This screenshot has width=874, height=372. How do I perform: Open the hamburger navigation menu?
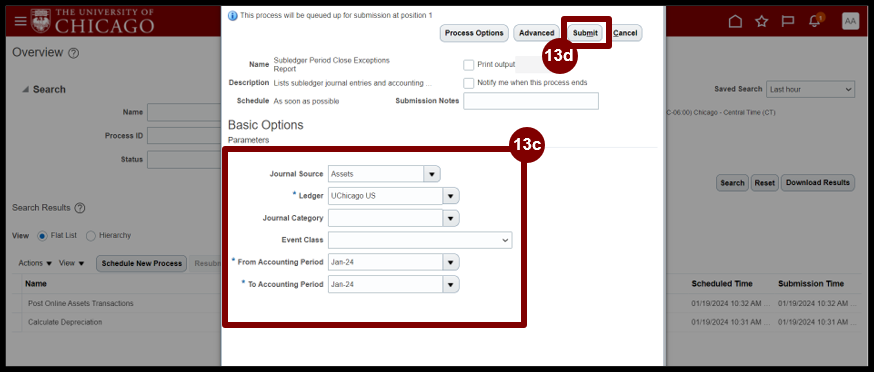(21, 21)
